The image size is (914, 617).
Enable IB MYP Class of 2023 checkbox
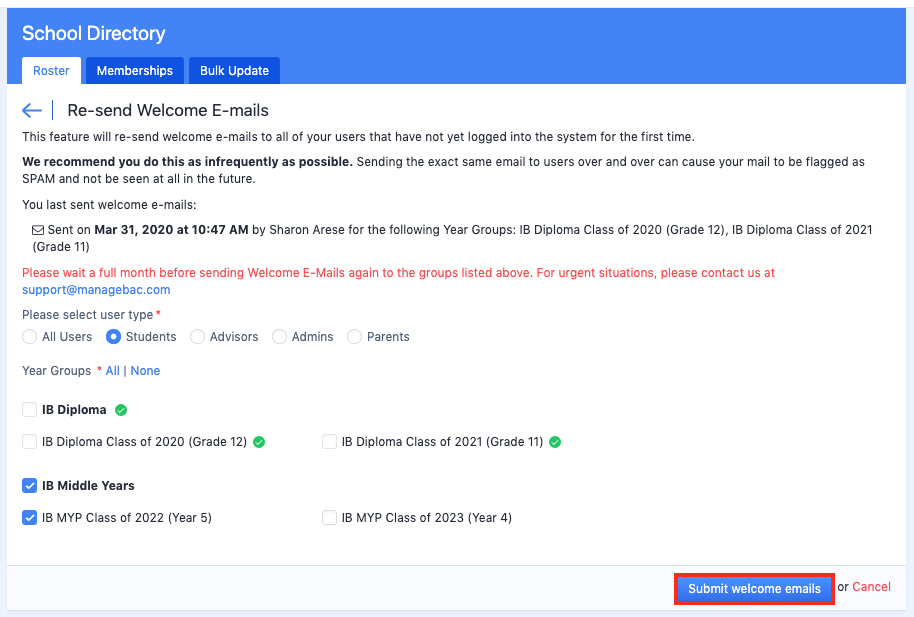(330, 518)
